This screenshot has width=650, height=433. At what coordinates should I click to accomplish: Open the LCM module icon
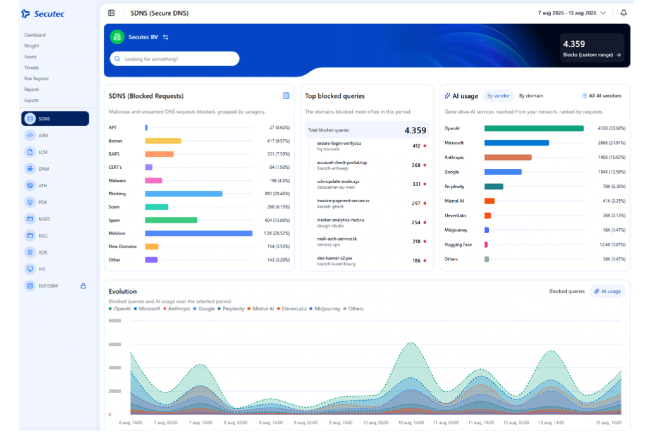30,152
